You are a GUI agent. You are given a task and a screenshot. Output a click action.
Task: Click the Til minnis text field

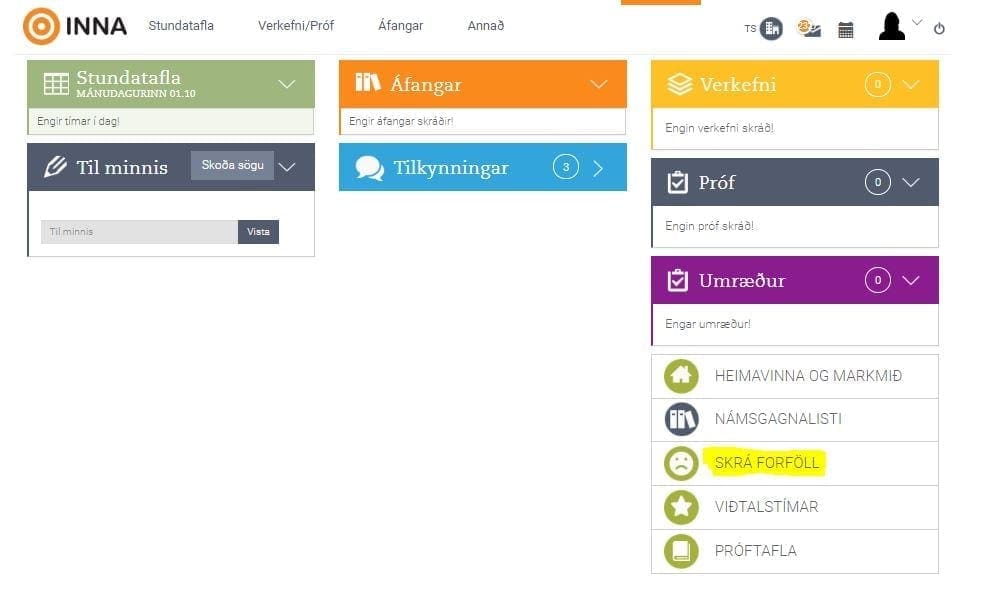pos(139,232)
